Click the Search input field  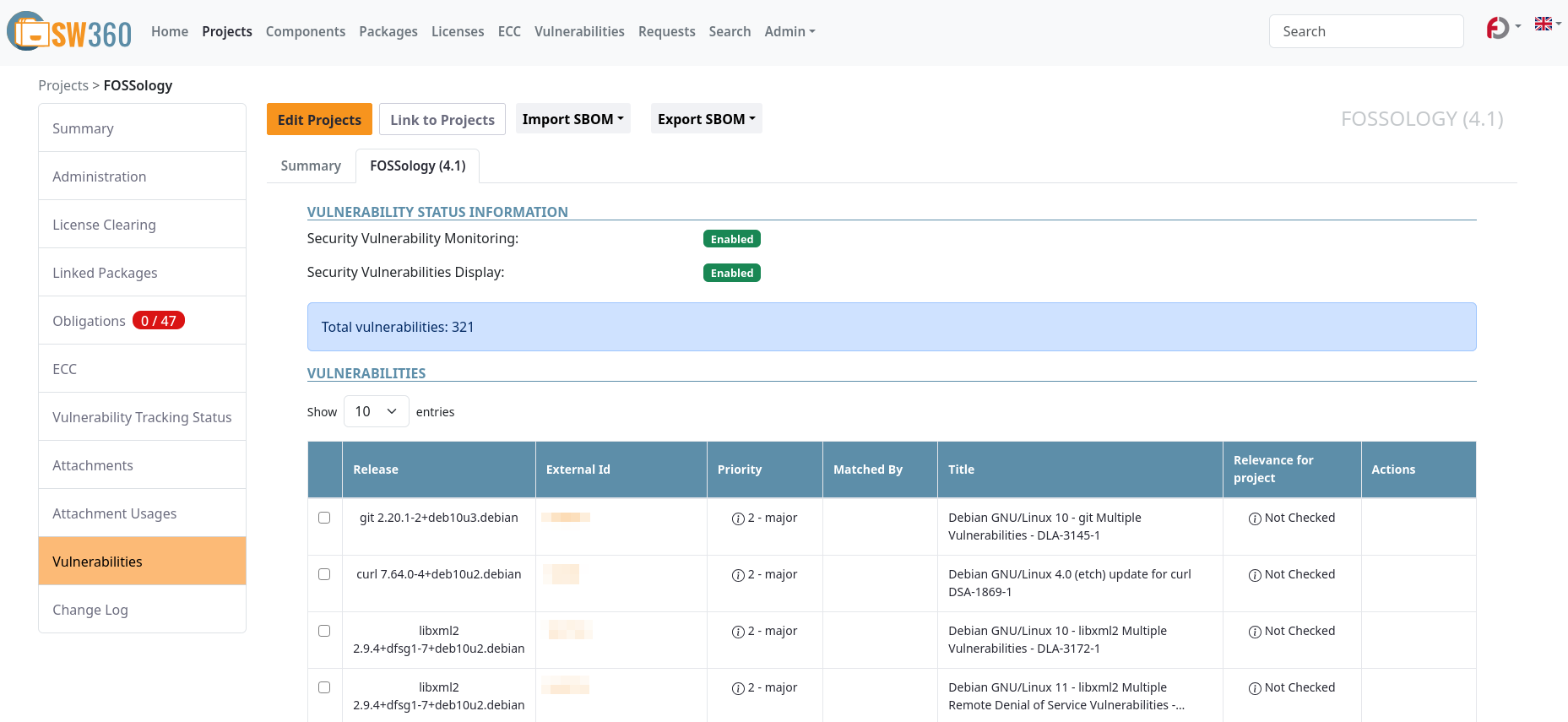pyautogui.click(x=1365, y=31)
